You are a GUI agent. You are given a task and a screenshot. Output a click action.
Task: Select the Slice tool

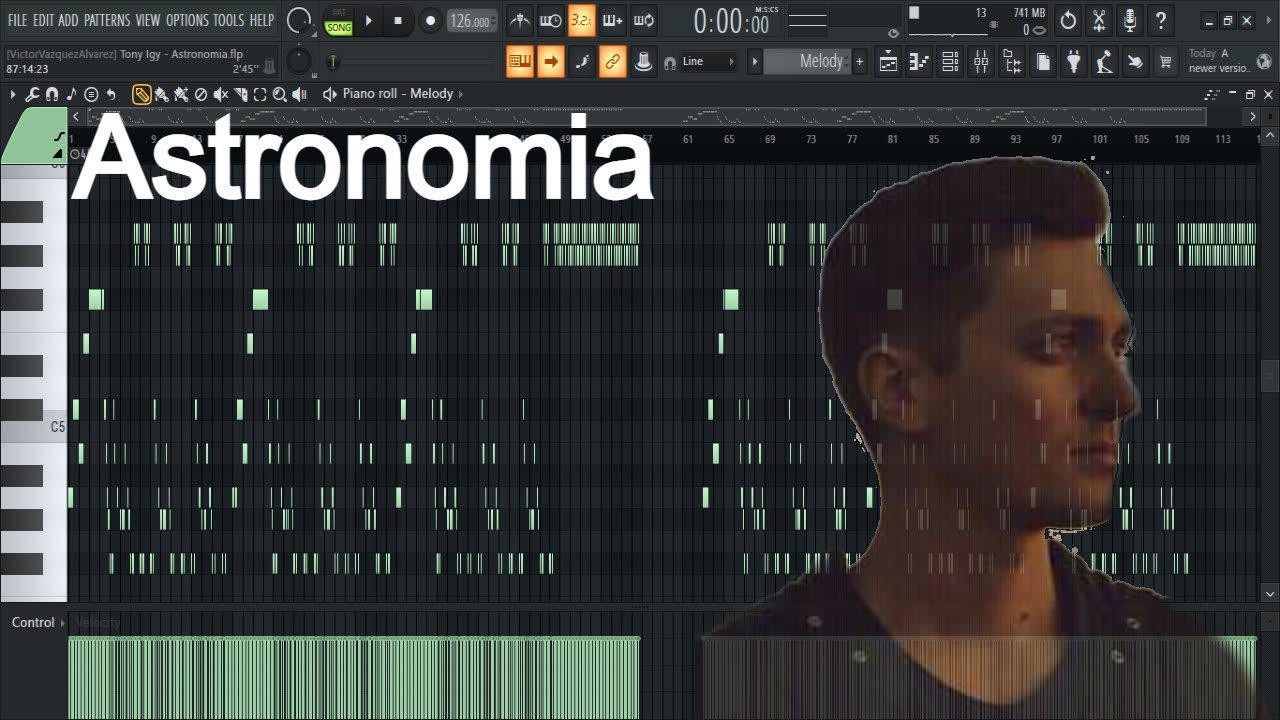pyautogui.click(x=241, y=94)
